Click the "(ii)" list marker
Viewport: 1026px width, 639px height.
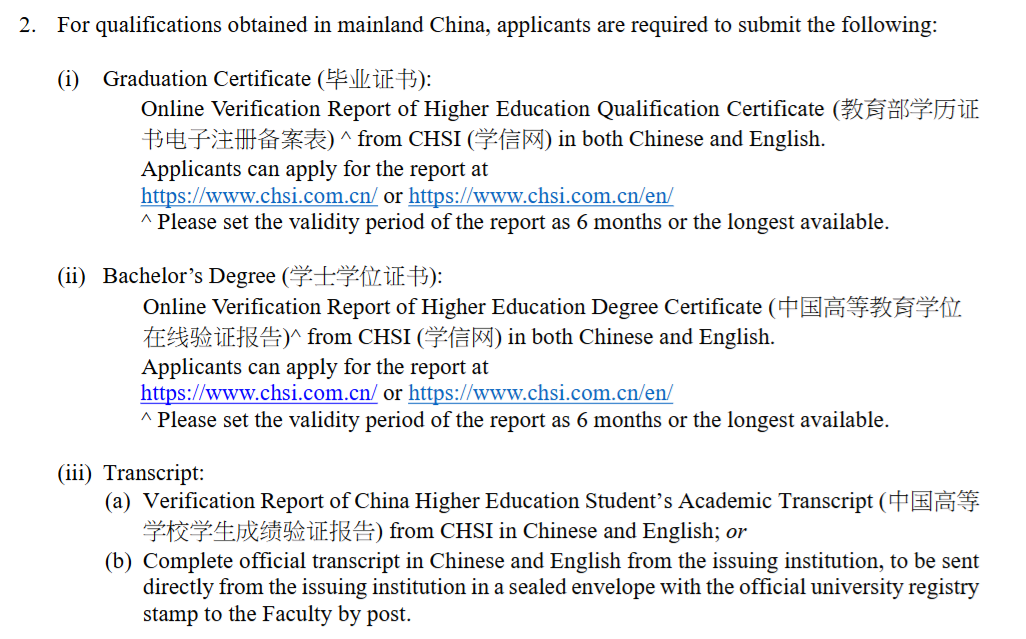point(72,276)
